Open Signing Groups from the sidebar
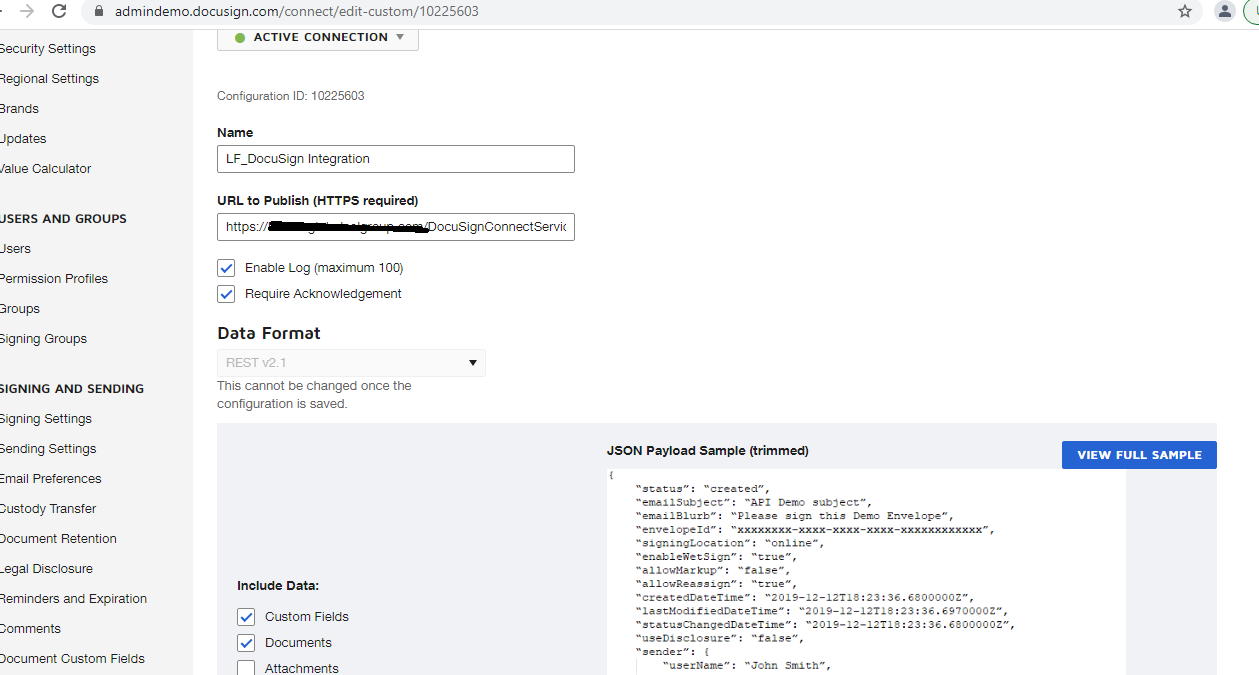This screenshot has width=1259, height=675. click(43, 339)
